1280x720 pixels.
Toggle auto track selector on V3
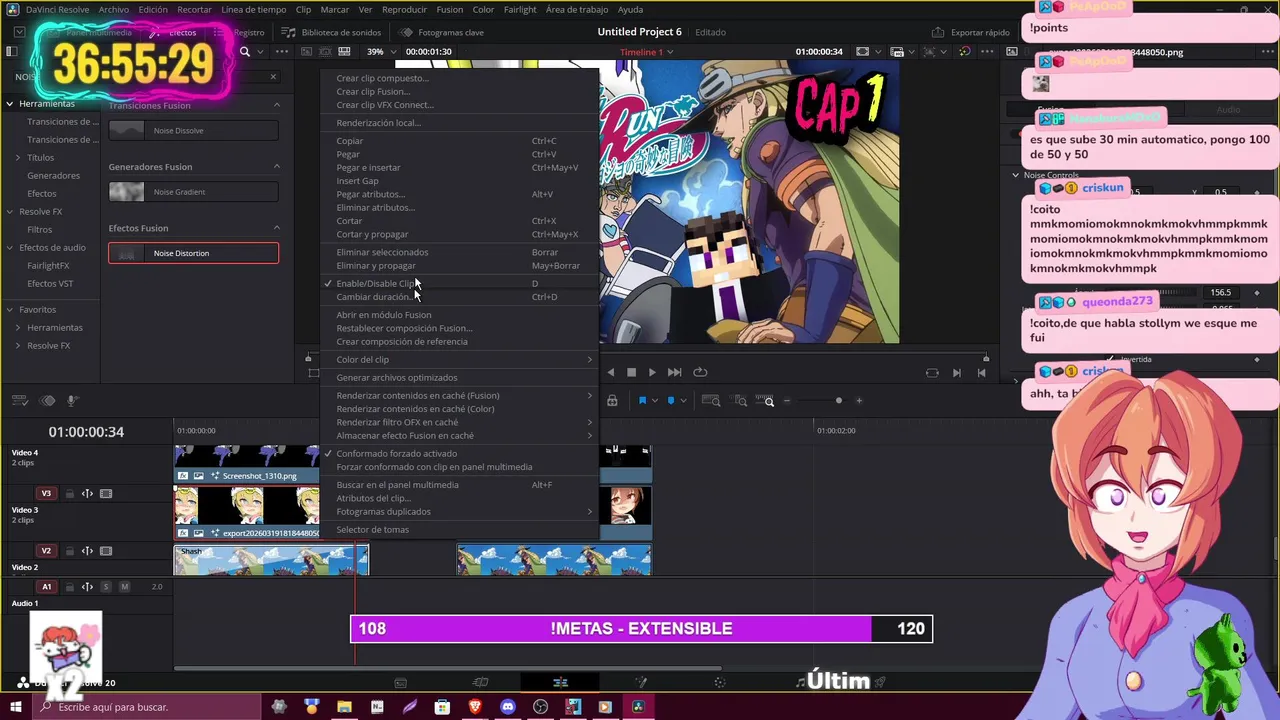pos(87,494)
